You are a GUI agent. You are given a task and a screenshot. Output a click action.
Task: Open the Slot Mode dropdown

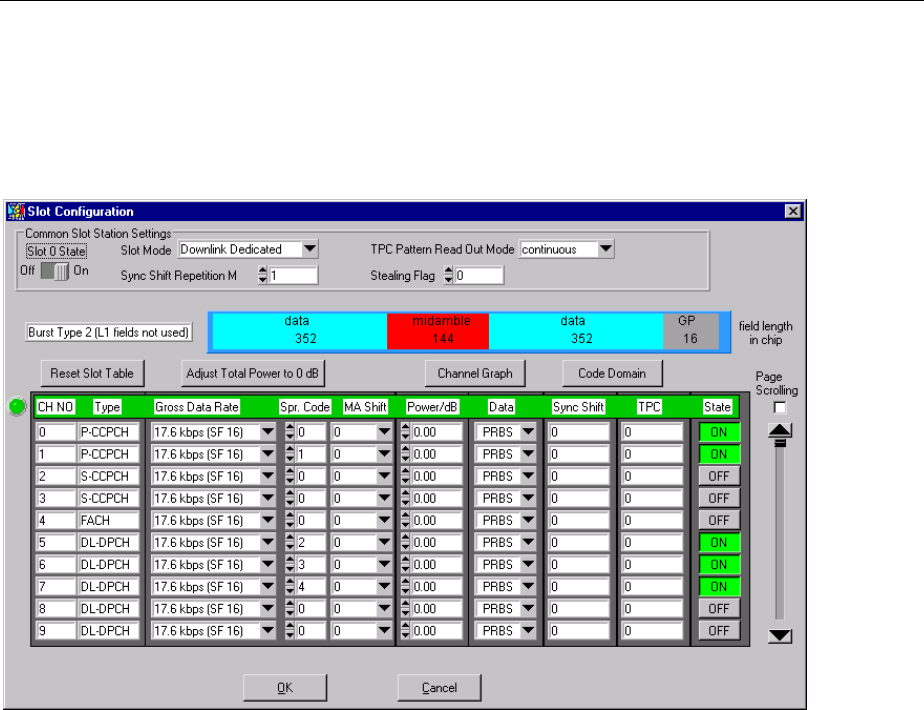(310, 249)
